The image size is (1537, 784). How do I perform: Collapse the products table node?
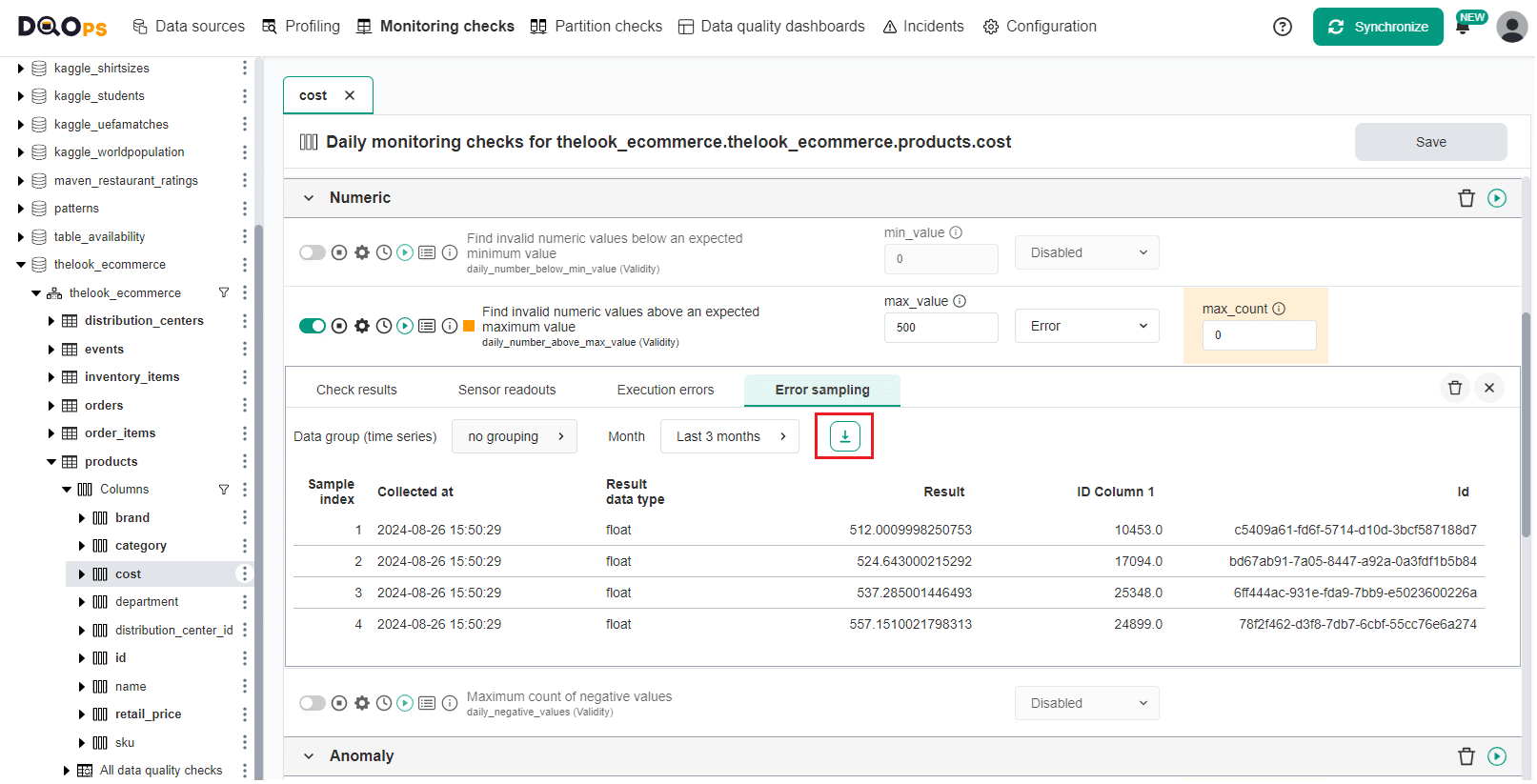51,462
